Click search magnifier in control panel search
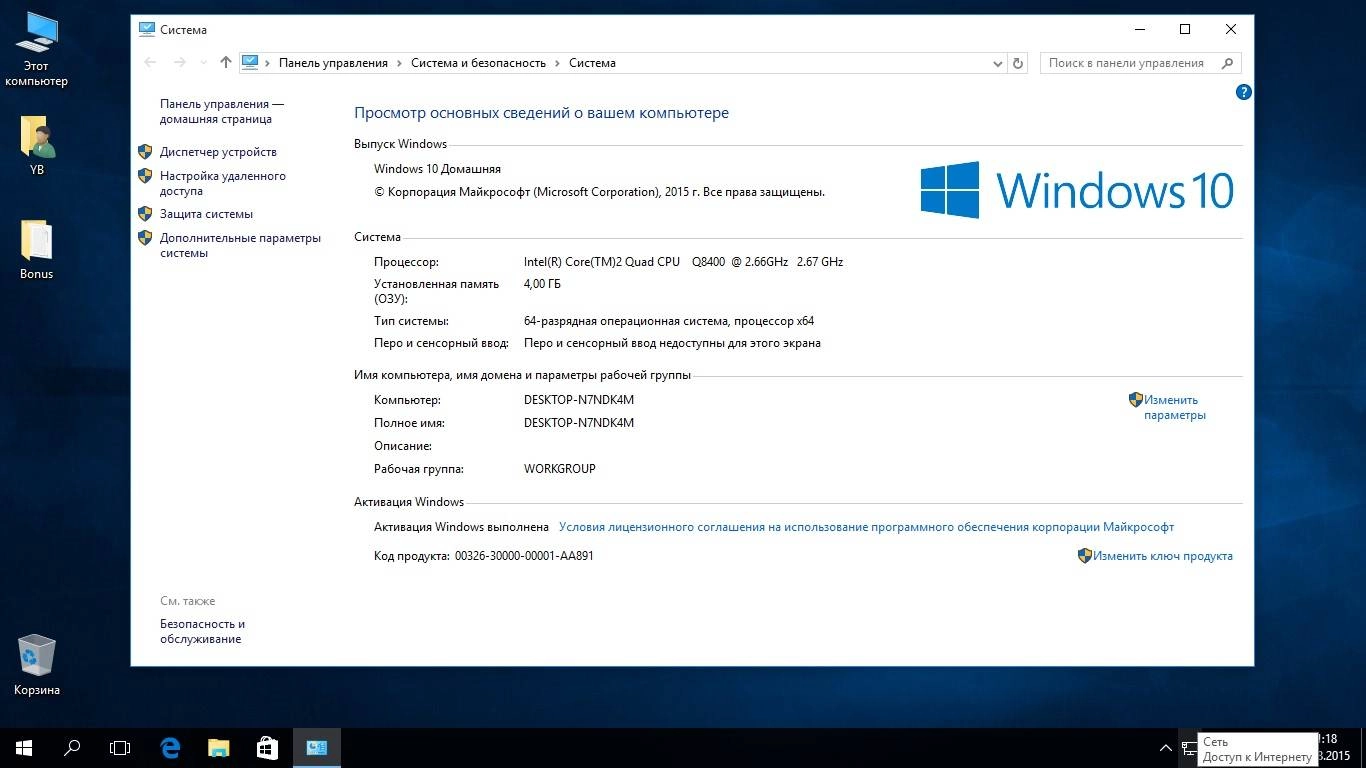Image resolution: width=1366 pixels, height=768 pixels. pyautogui.click(x=1227, y=63)
